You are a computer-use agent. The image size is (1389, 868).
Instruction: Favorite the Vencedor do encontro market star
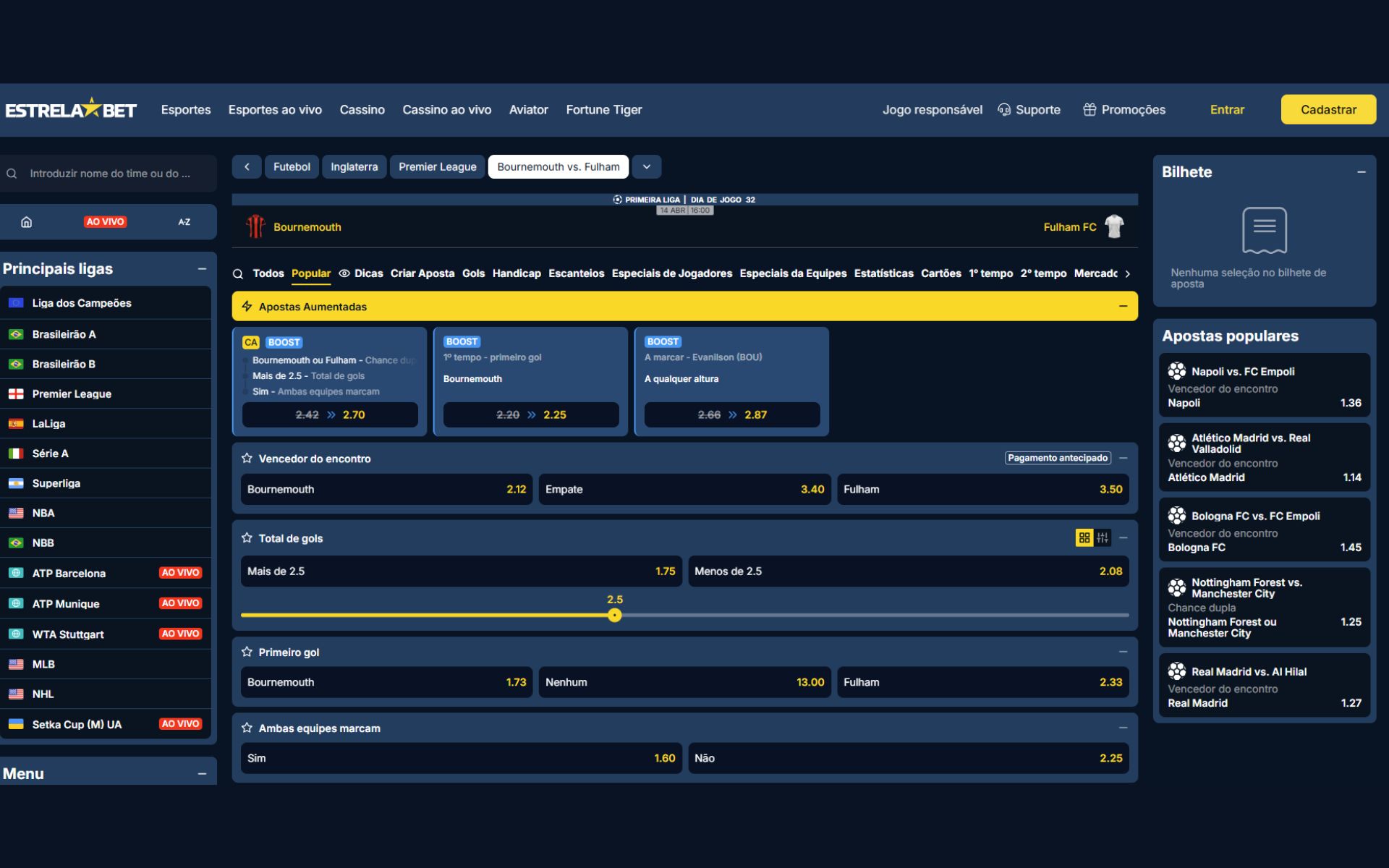click(247, 458)
